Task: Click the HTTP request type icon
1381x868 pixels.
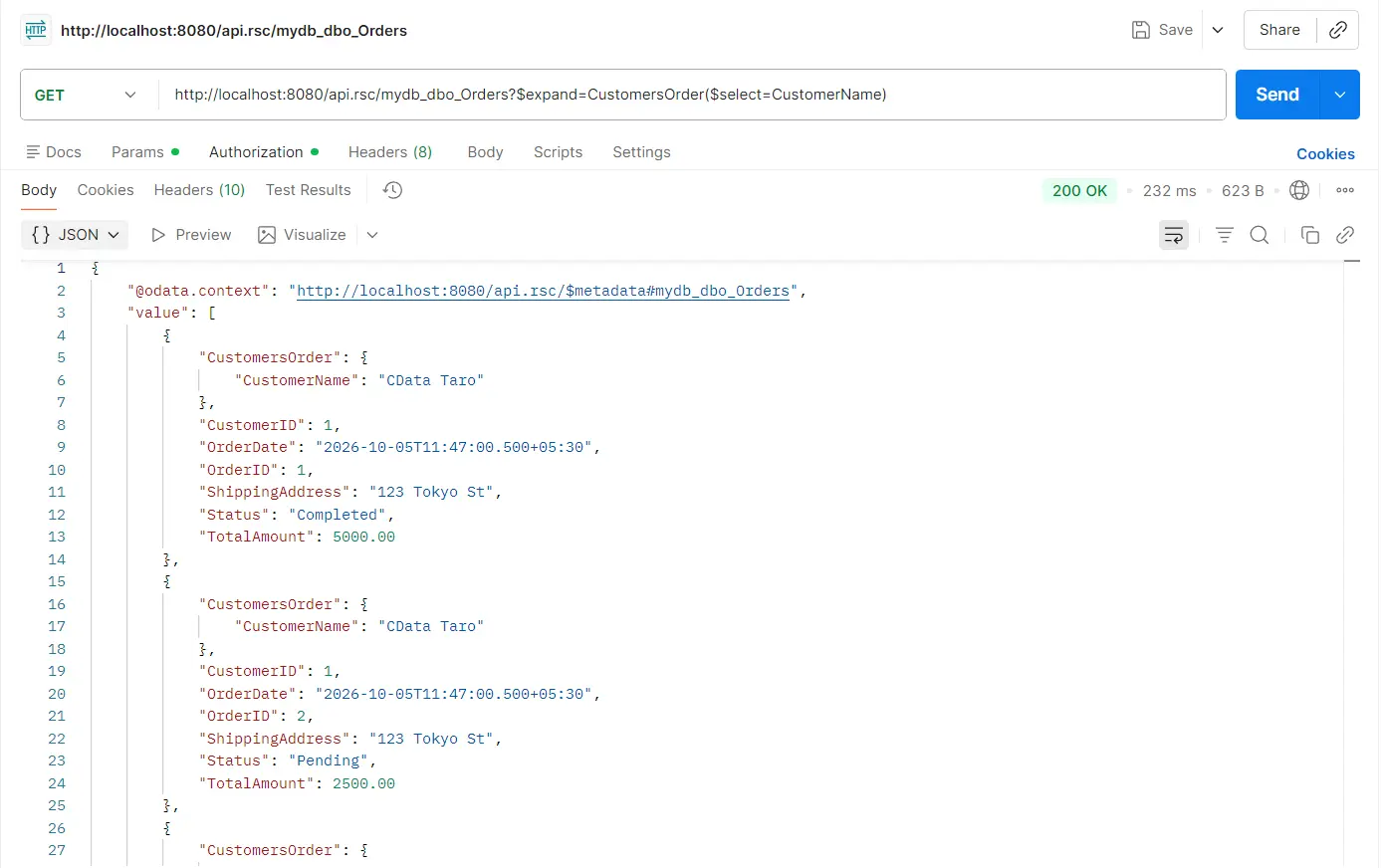Action: point(36,30)
